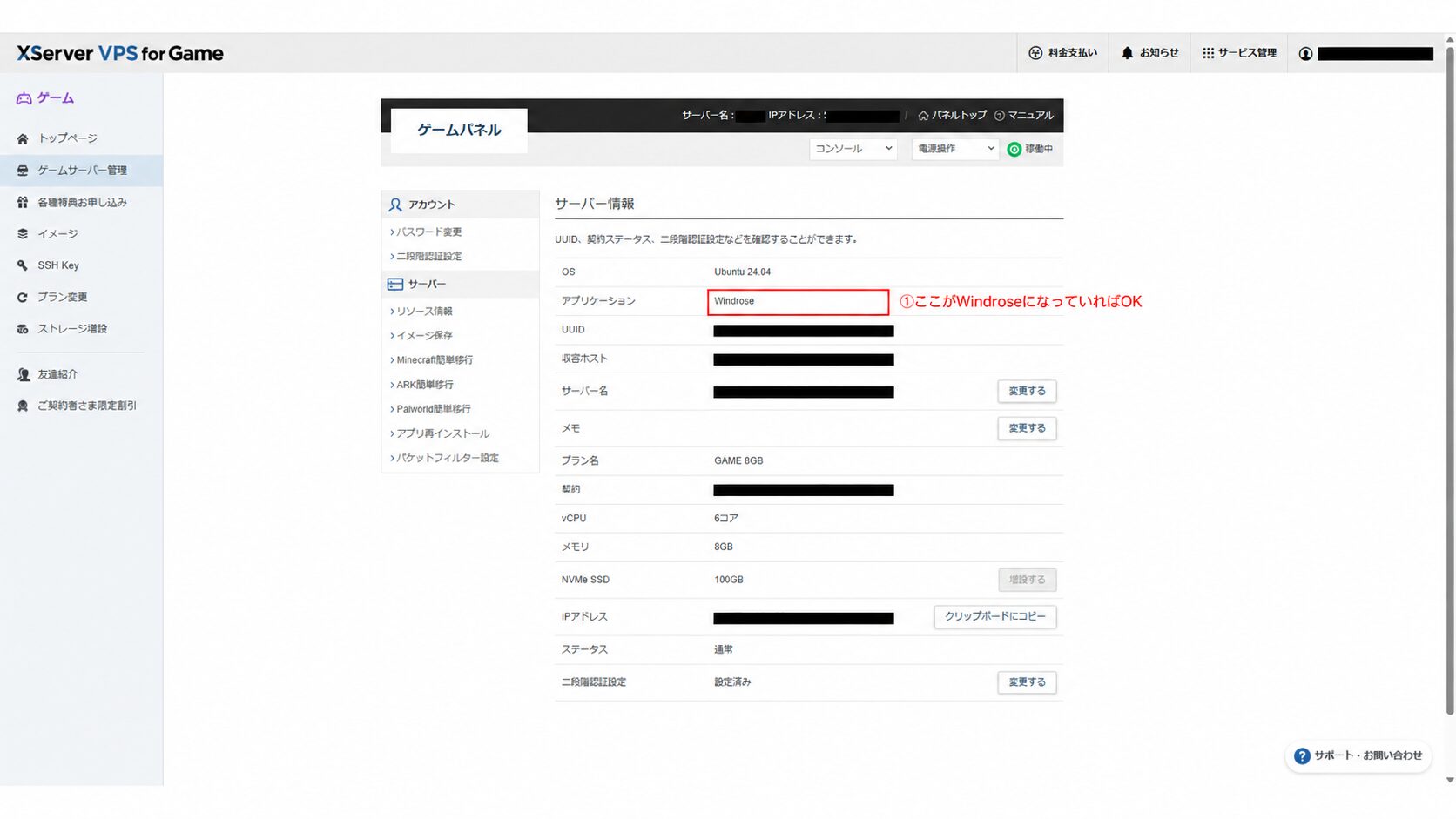Click the パネルトップ link

coord(953,115)
